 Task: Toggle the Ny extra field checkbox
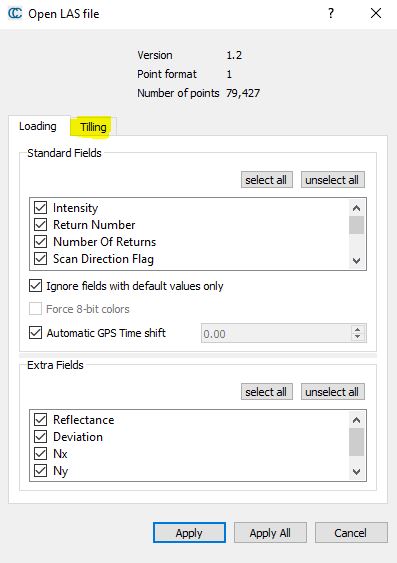[x=41, y=470]
